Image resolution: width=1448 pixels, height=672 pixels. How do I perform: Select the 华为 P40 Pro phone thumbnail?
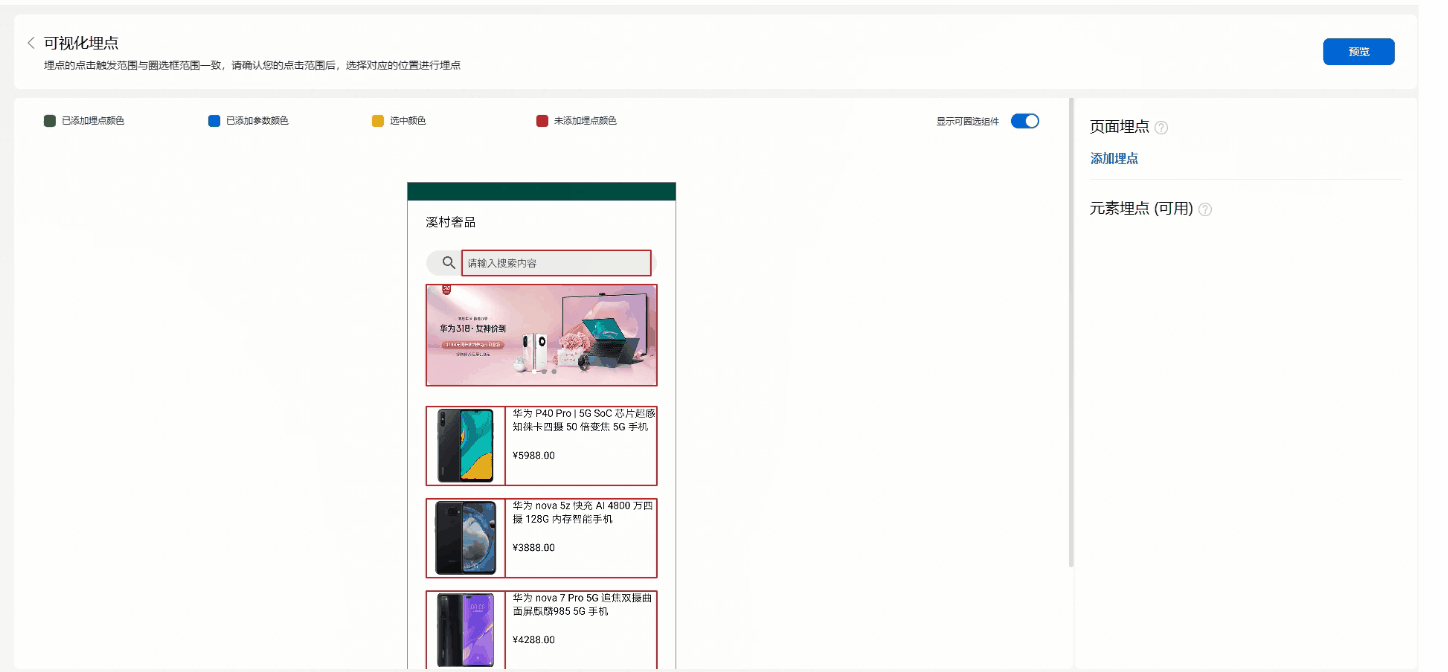pyautogui.click(x=465, y=446)
